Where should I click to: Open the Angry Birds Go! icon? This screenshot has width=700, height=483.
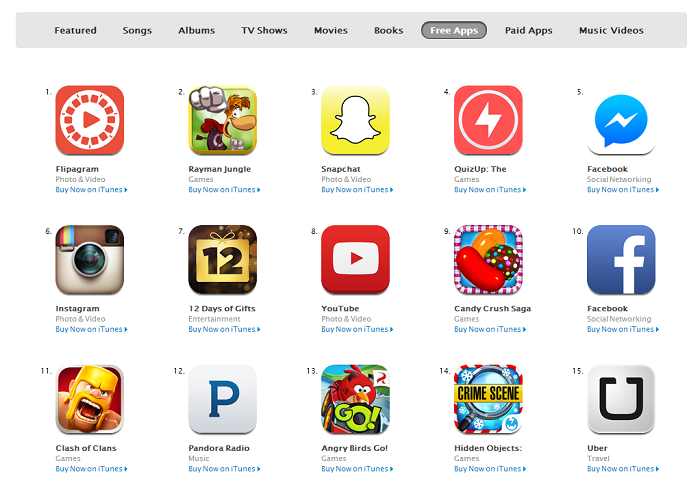click(355, 400)
